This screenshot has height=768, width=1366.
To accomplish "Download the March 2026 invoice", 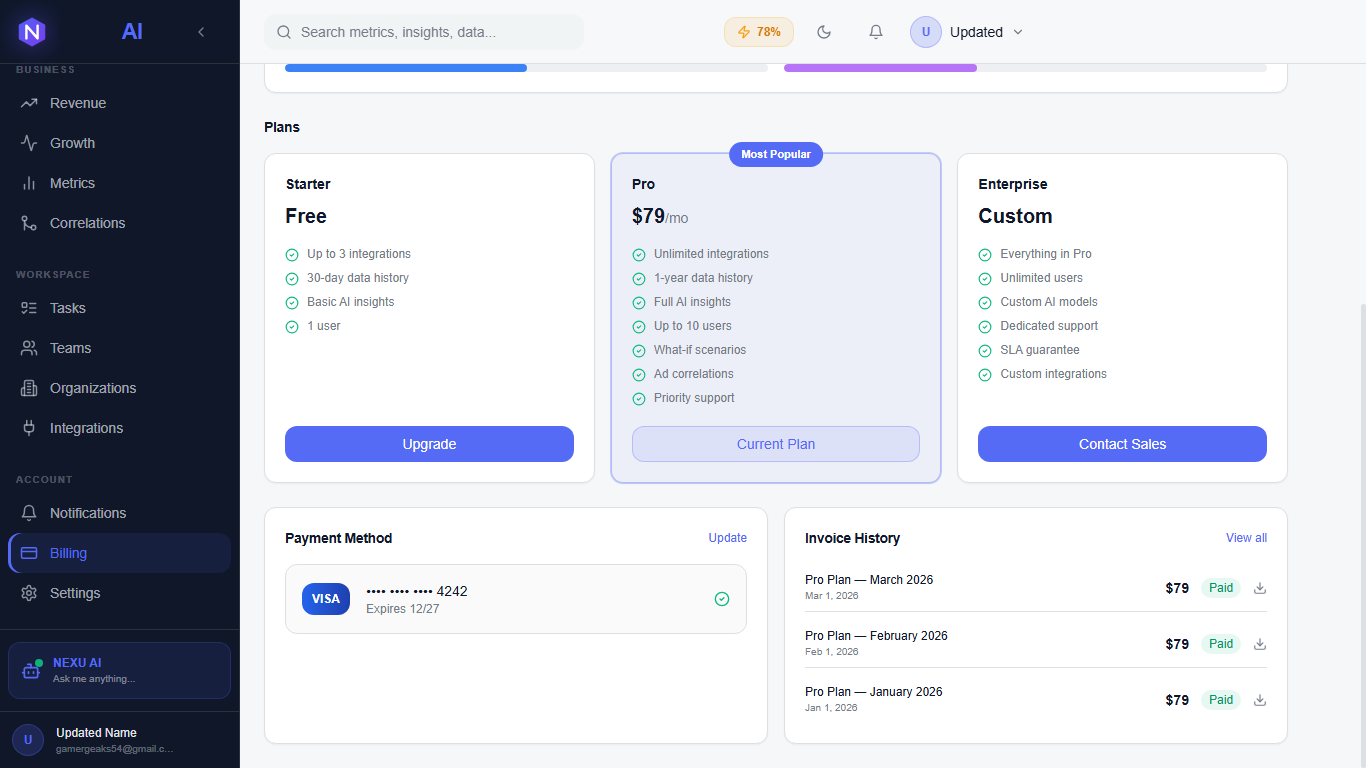I will 1259,588.
